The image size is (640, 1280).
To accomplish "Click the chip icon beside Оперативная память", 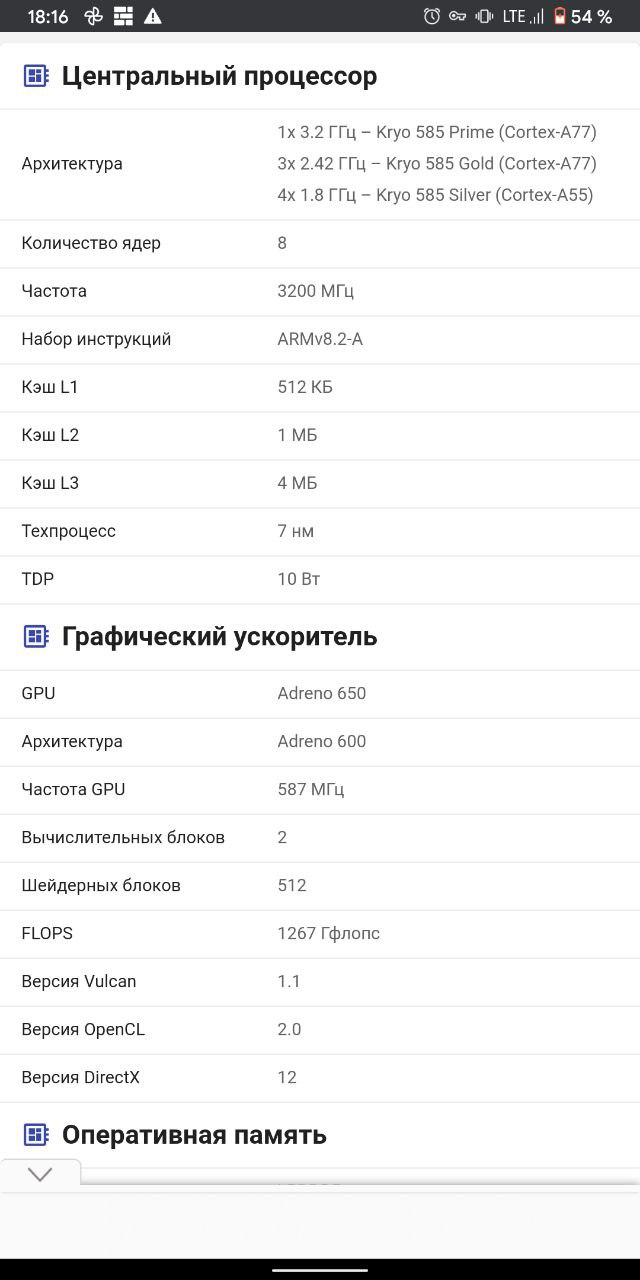I will click(x=36, y=1134).
